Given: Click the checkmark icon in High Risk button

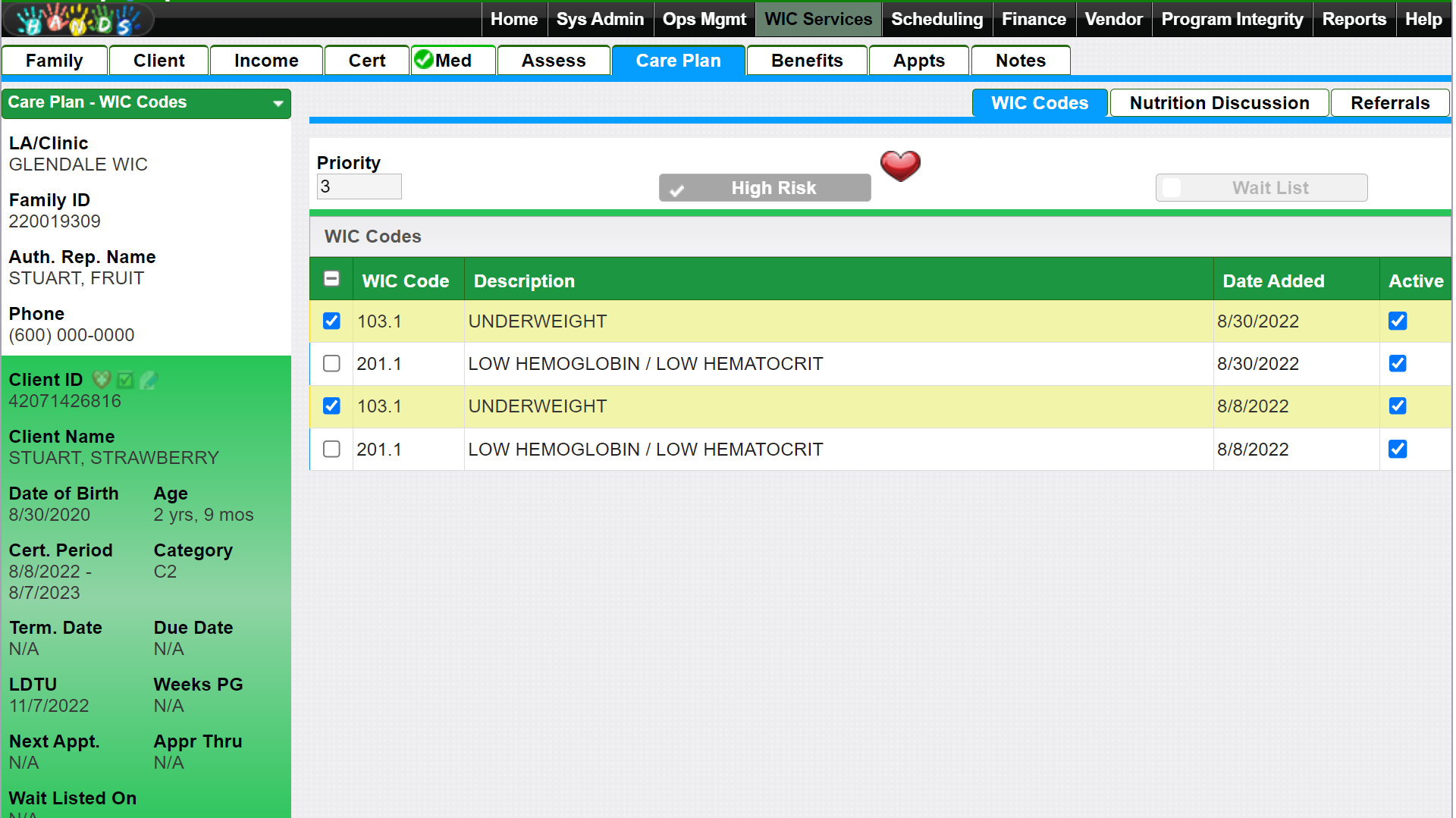Looking at the screenshot, I should click(x=677, y=190).
